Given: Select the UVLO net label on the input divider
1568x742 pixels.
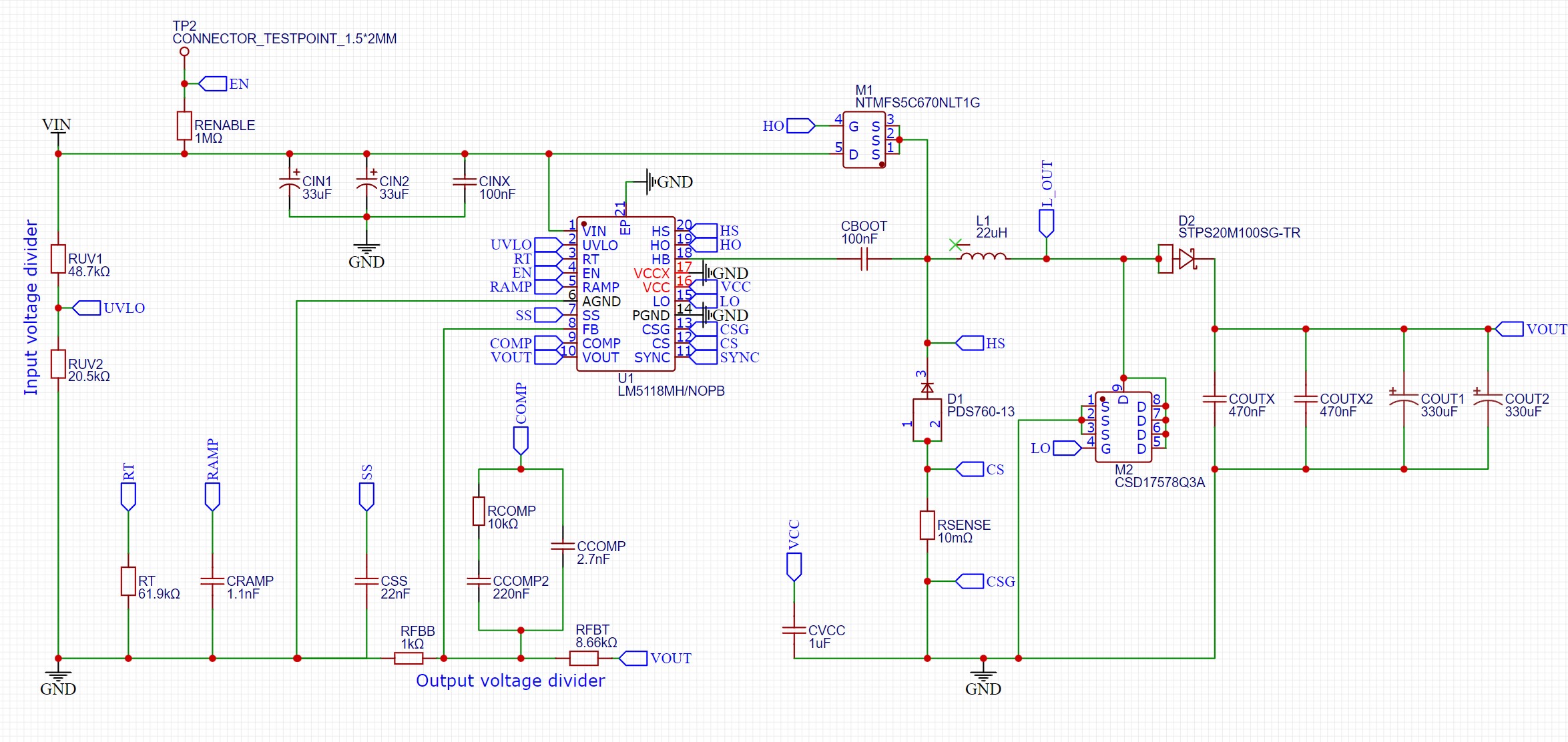Looking at the screenshot, I should [109, 308].
